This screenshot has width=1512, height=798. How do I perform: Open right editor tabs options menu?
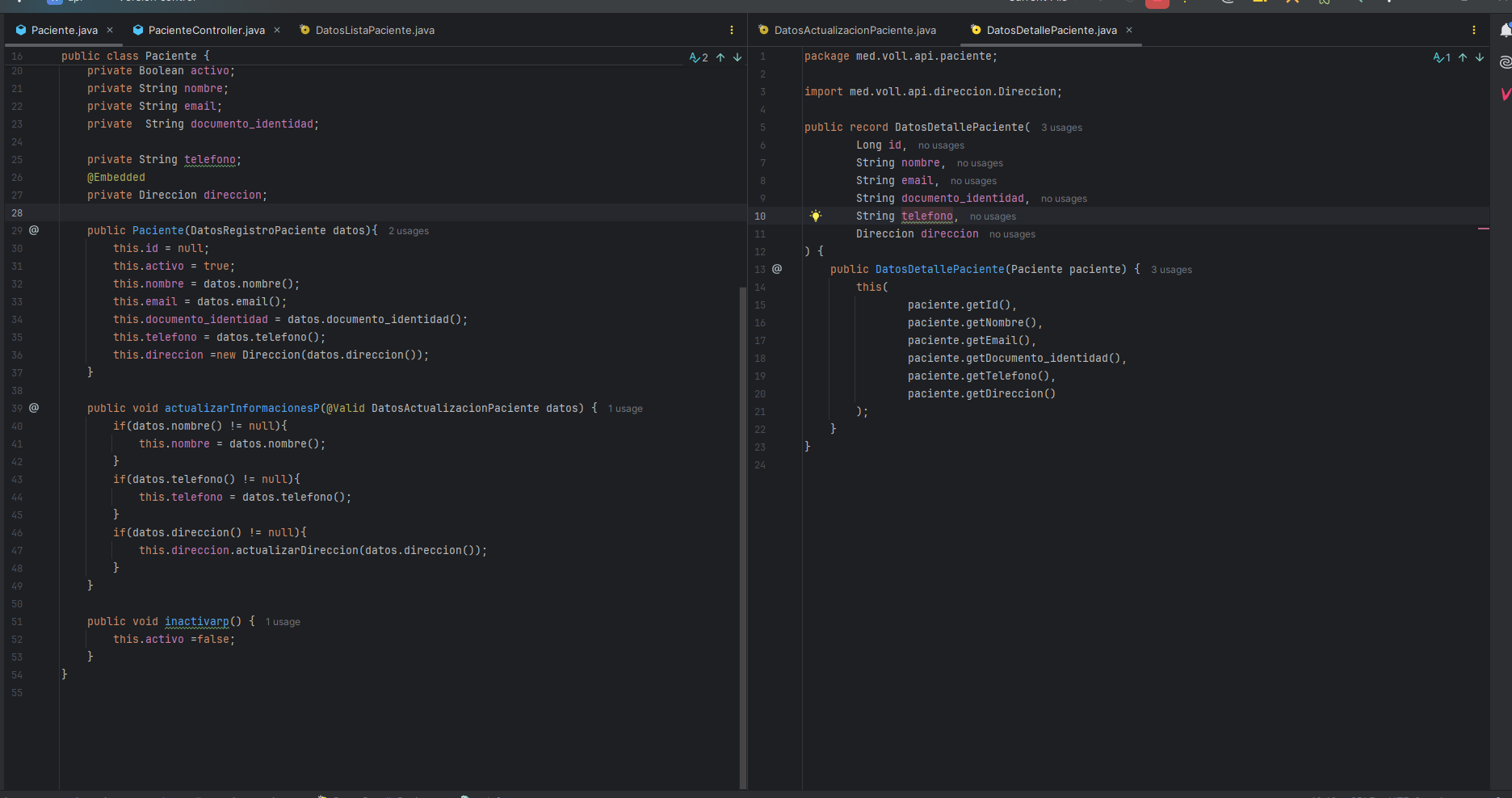pos(1474,30)
